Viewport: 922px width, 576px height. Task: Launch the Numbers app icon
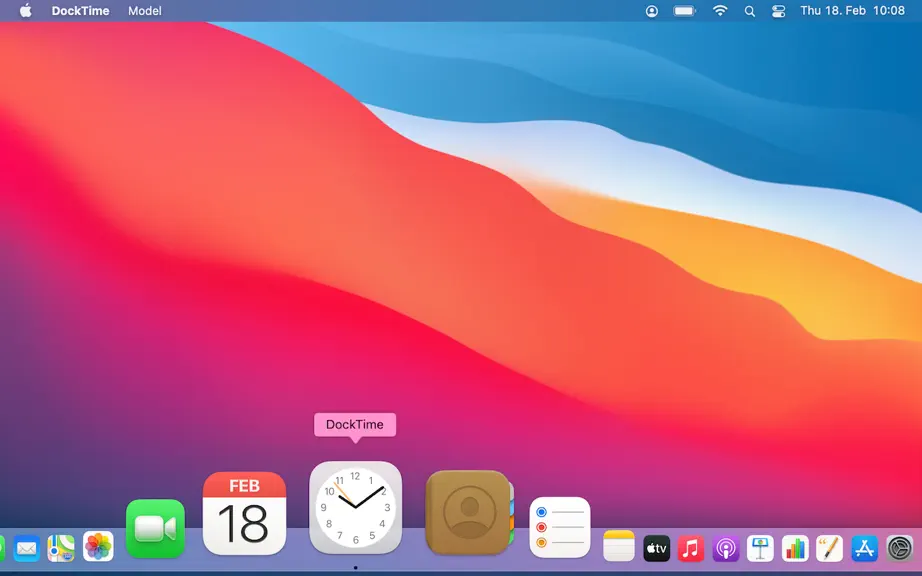(x=795, y=548)
